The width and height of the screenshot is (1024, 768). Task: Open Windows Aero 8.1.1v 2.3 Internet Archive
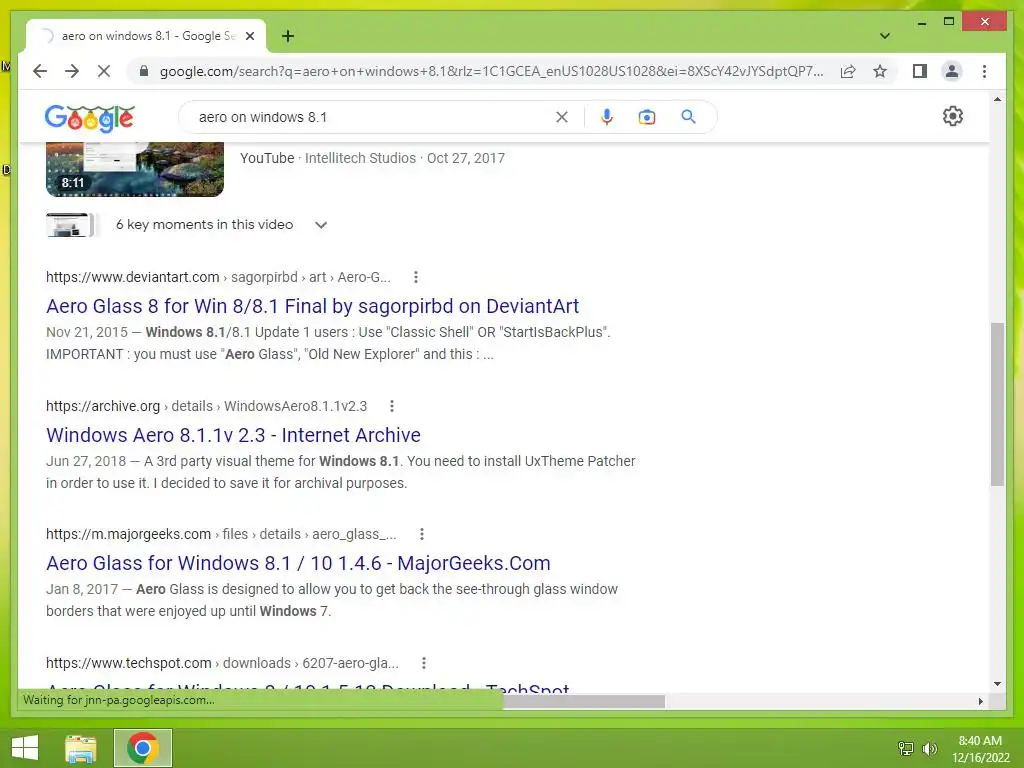(x=233, y=435)
